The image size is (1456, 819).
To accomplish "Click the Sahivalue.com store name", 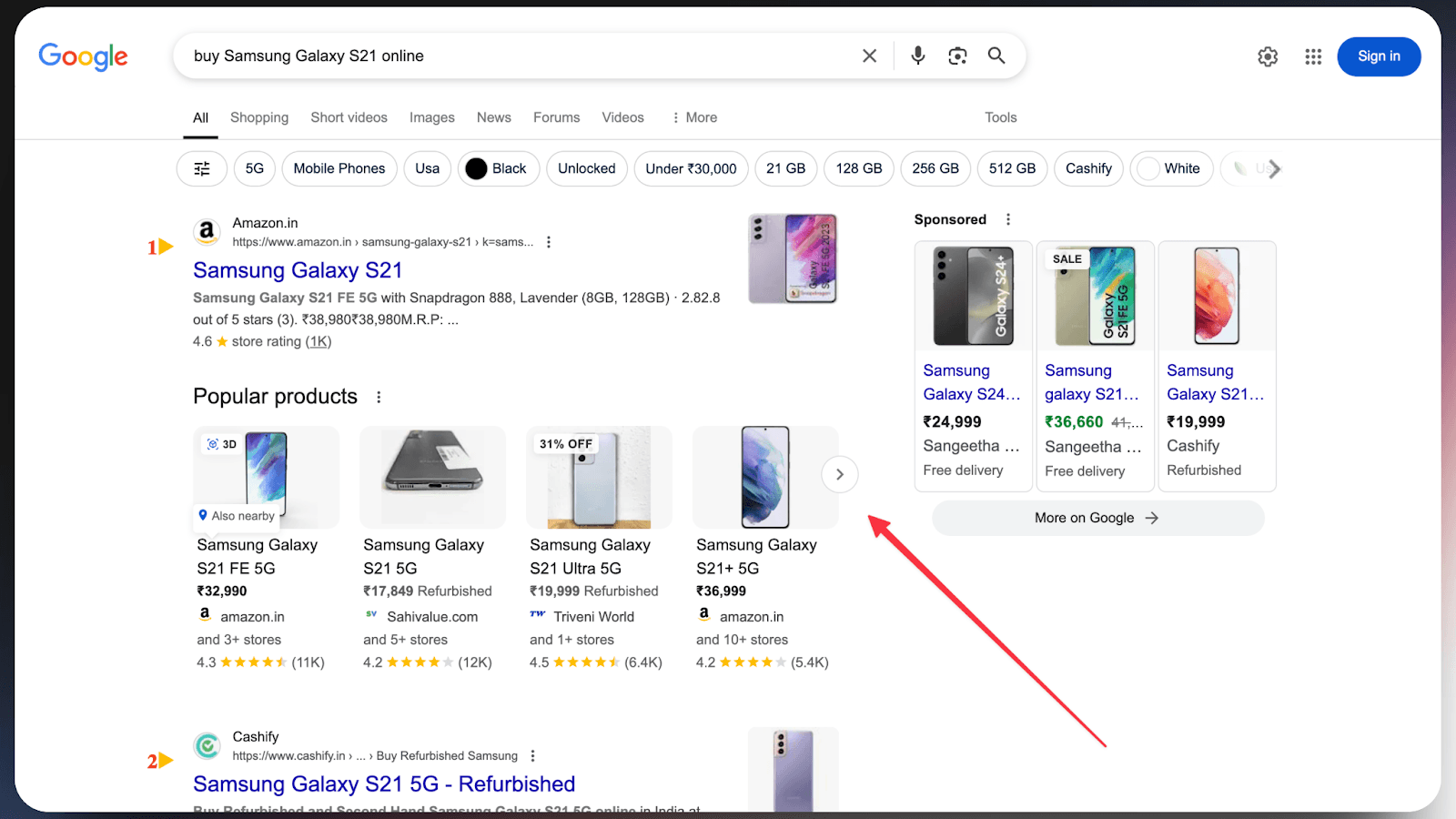I will tap(432, 617).
